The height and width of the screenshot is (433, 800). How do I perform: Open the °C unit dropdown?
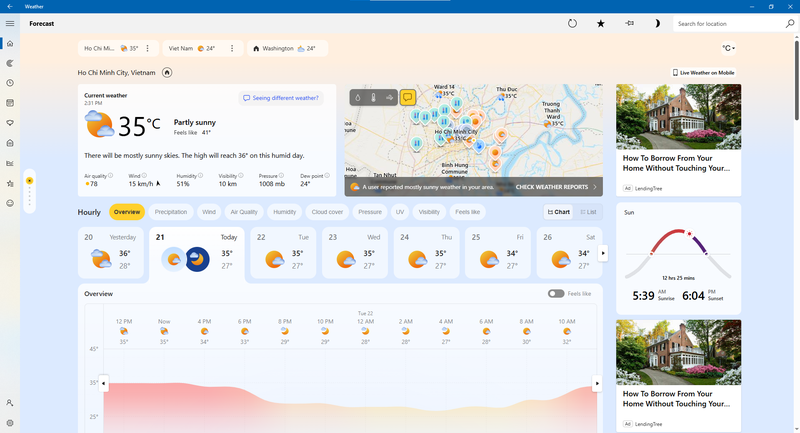729,48
